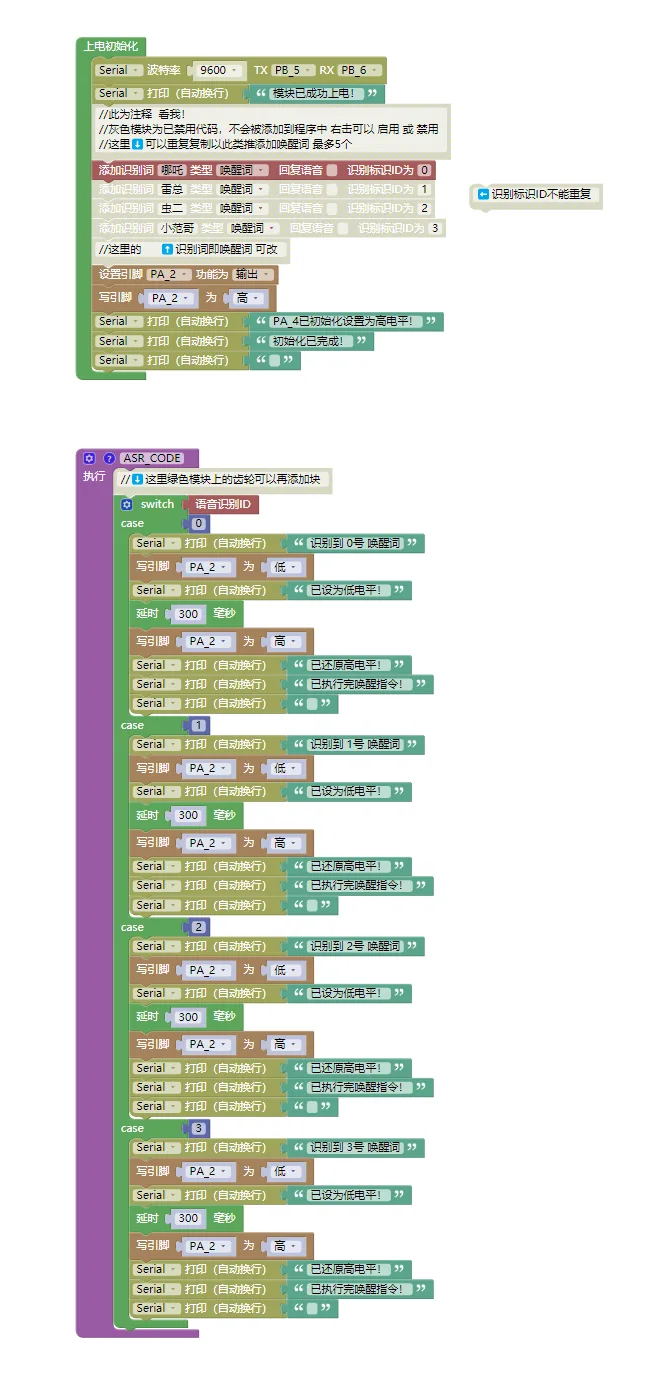Image resolution: width=670 pixels, height=1383 pixels.
Task: Open the 高 level dropdown in initialization 写引脚 block
Action: pos(247,298)
